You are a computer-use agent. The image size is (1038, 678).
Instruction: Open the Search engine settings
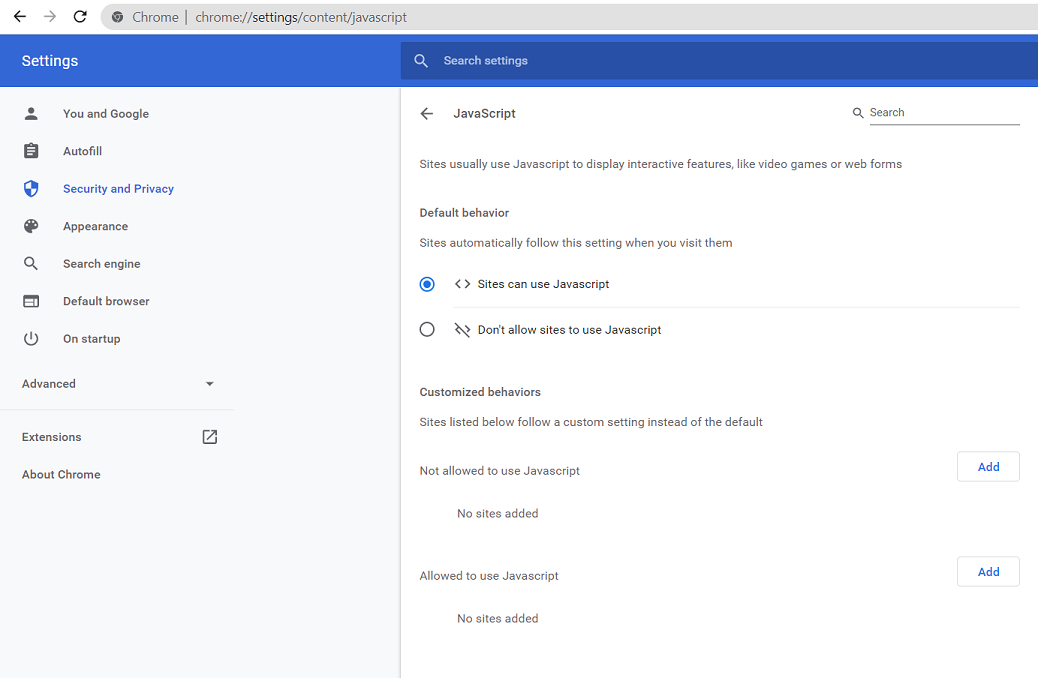click(101, 264)
